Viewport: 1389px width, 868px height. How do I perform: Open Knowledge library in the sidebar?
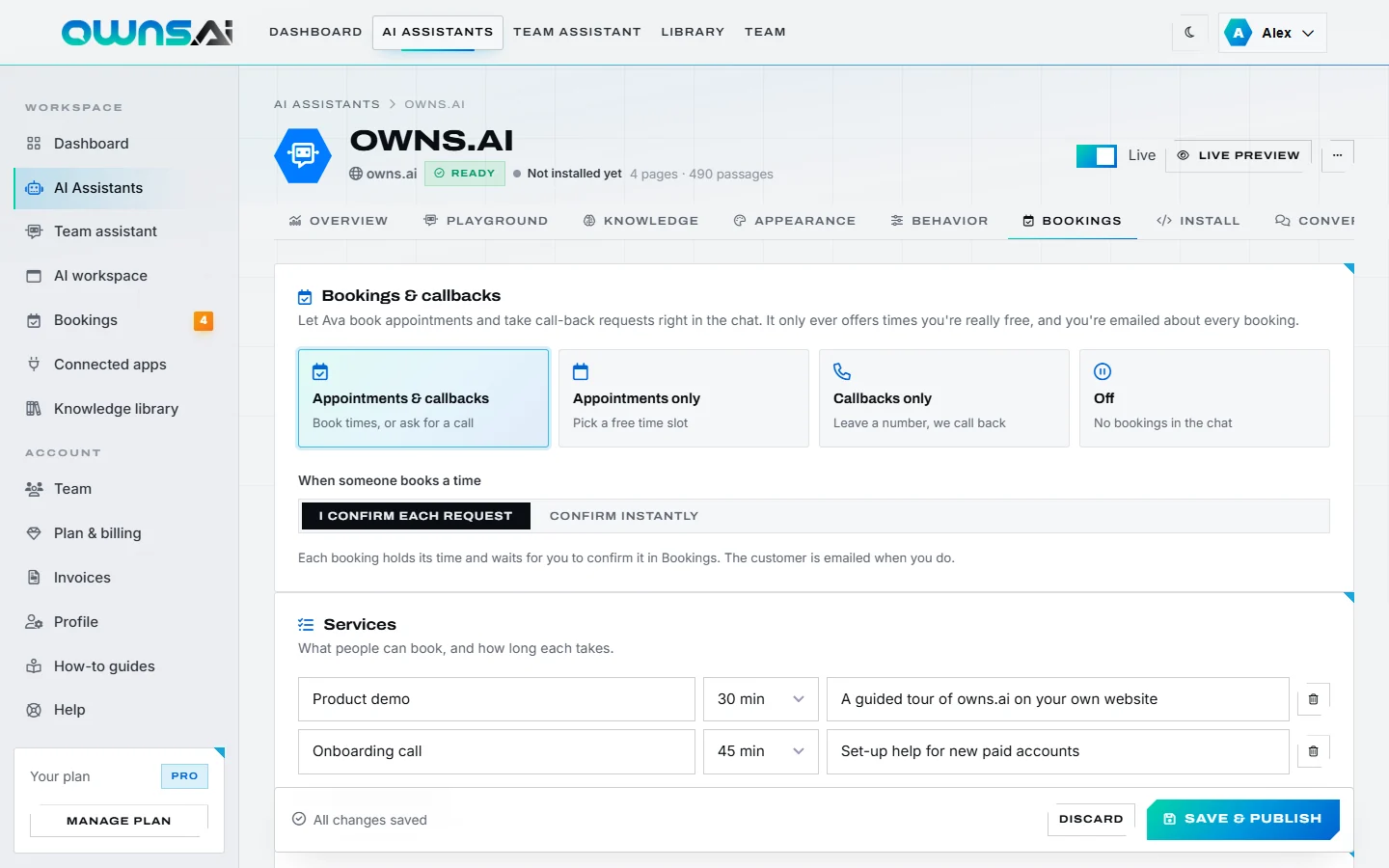click(x=120, y=409)
